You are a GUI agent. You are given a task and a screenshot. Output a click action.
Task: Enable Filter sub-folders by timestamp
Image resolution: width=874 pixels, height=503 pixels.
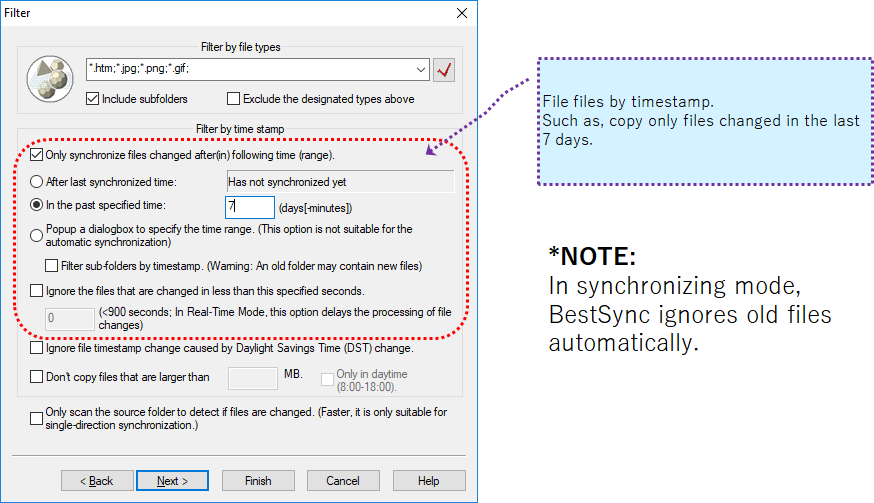pyautogui.click(x=51, y=265)
